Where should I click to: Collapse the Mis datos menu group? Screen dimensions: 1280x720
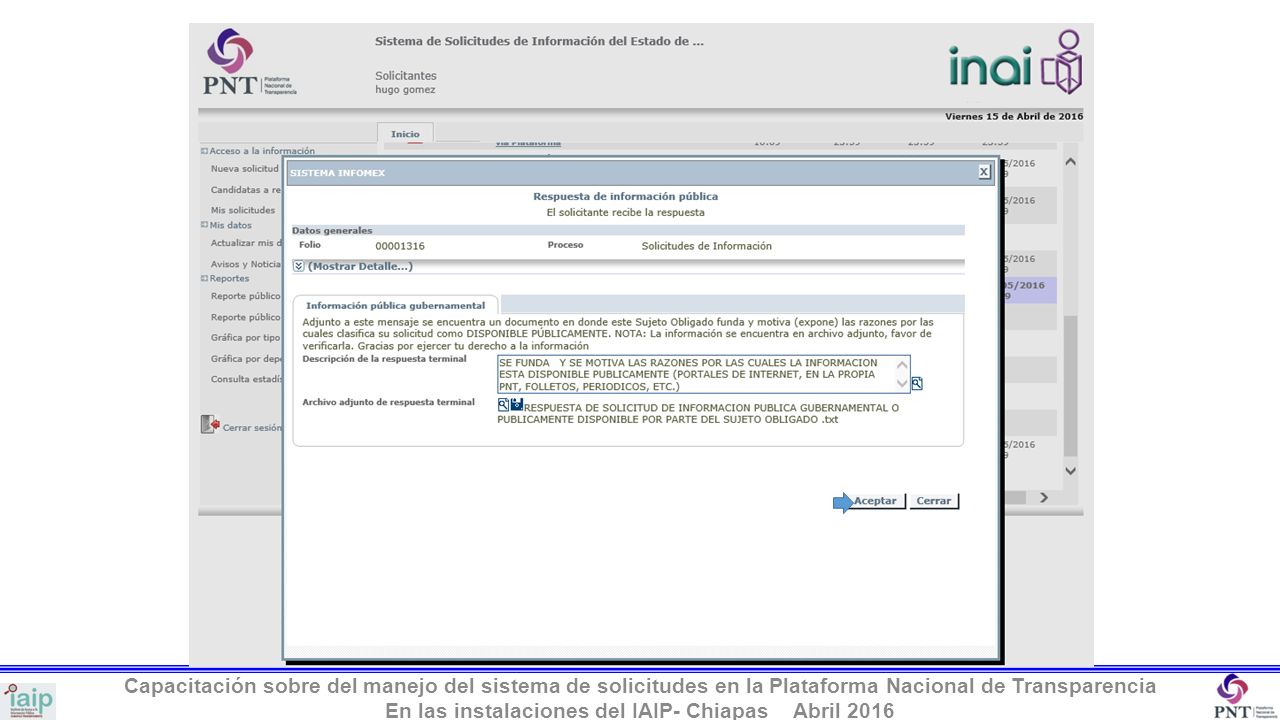pos(204,225)
